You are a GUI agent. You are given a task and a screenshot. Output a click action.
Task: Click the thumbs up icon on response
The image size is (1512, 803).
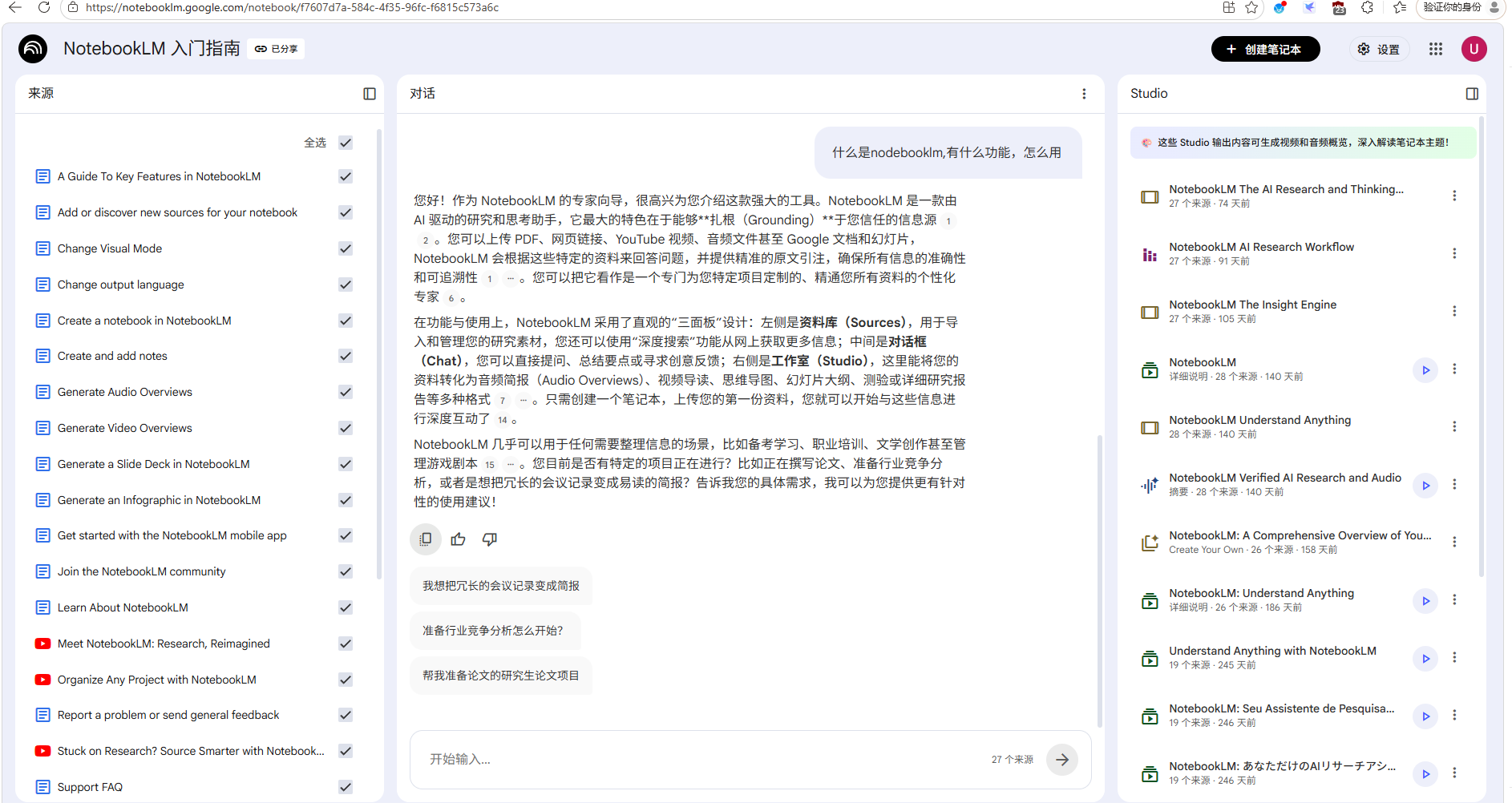click(x=458, y=539)
